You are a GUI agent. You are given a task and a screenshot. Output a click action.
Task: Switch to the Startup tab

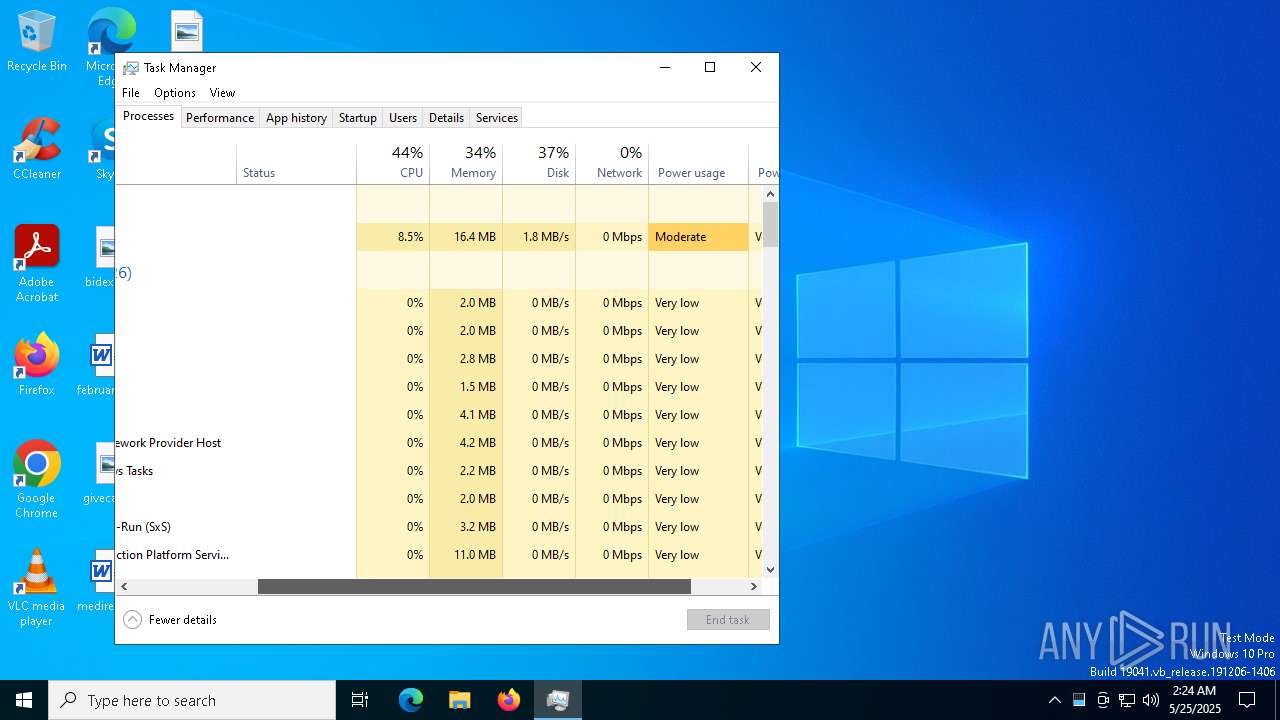(x=357, y=118)
